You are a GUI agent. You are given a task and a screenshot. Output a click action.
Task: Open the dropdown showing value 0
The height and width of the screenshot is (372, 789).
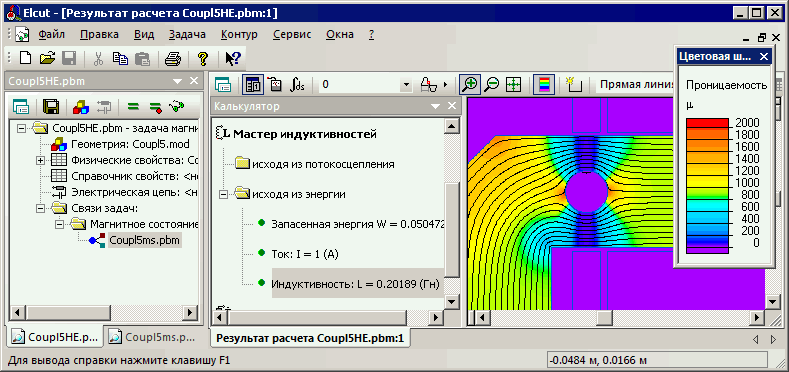[x=407, y=85]
